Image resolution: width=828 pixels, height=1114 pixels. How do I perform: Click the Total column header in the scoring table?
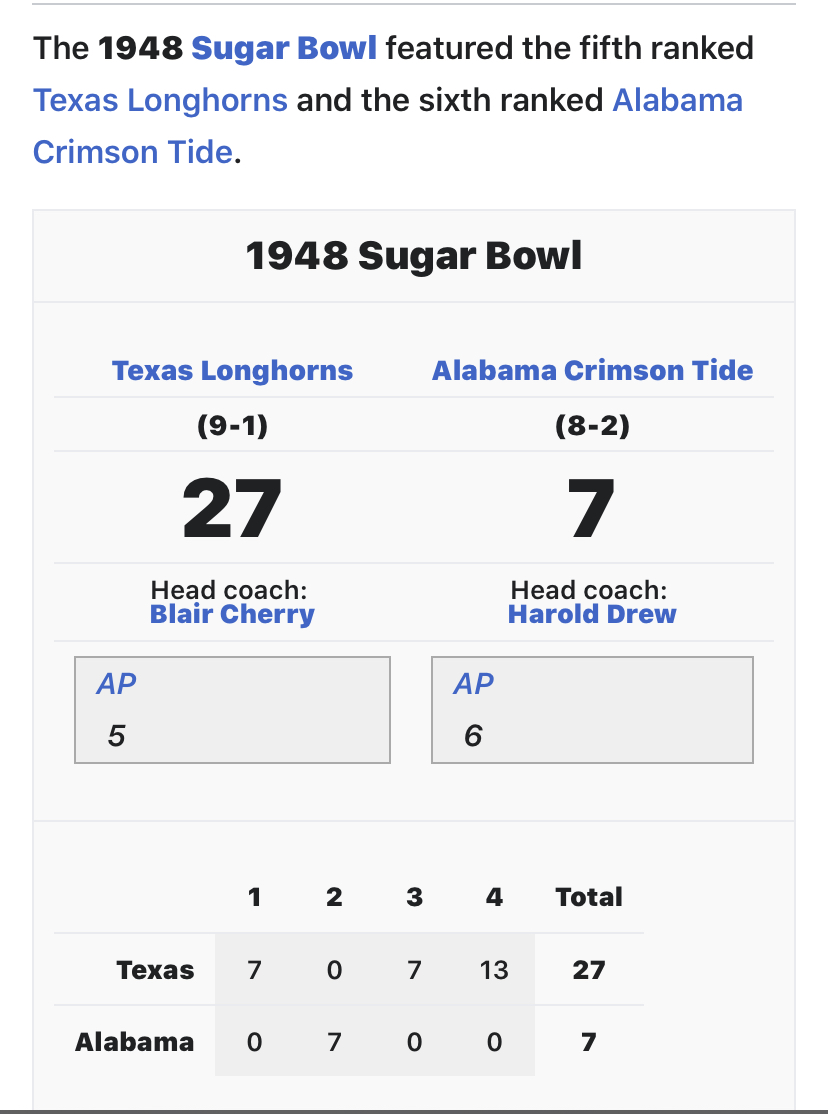pyautogui.click(x=589, y=897)
